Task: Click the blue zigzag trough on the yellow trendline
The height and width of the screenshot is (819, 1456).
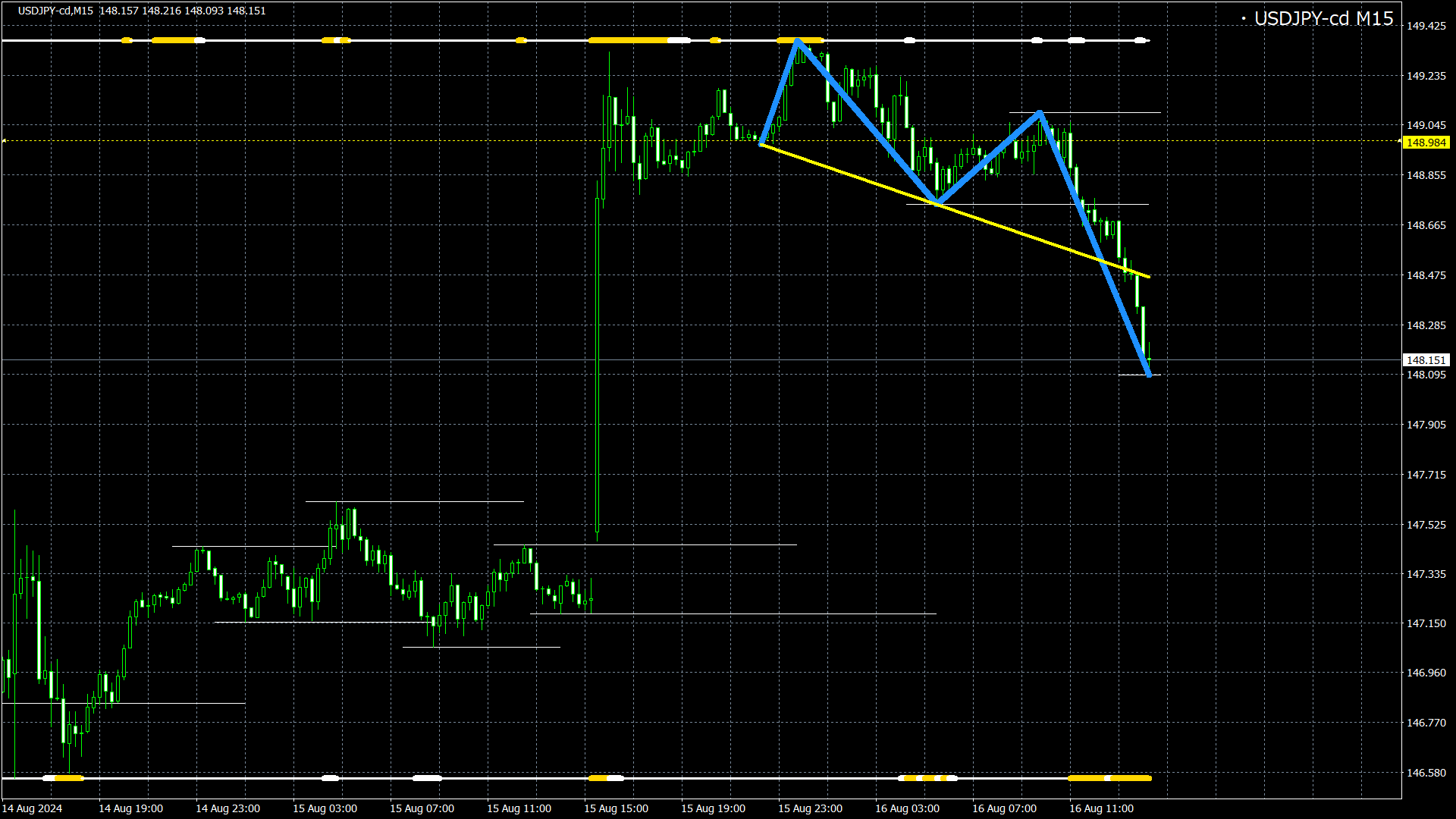Action: [937, 202]
